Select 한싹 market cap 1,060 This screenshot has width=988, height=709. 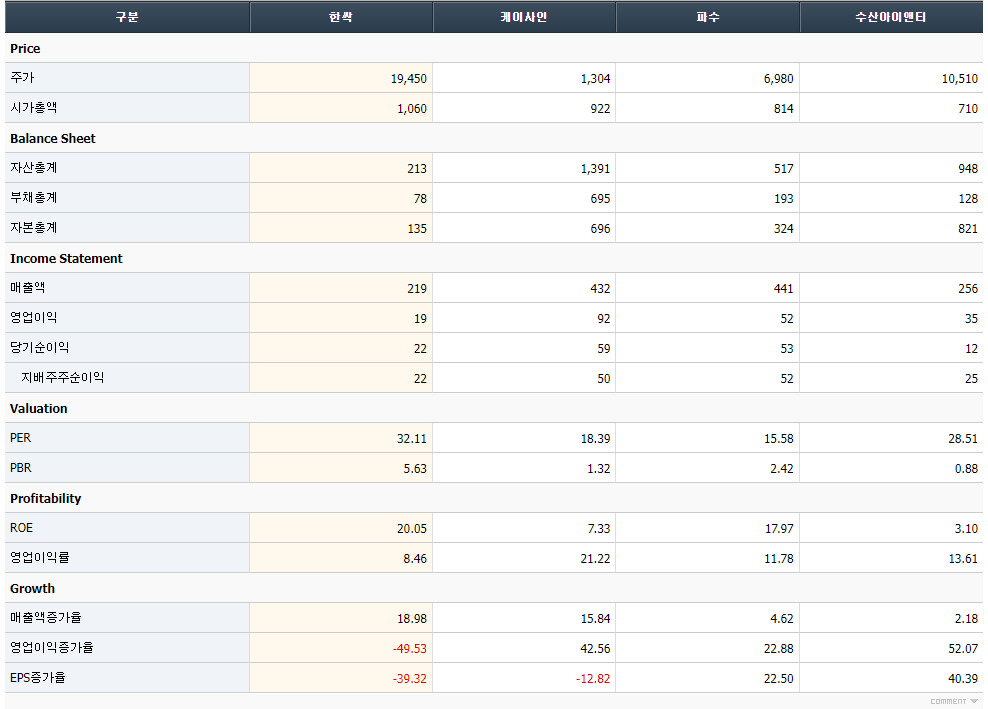click(411, 109)
